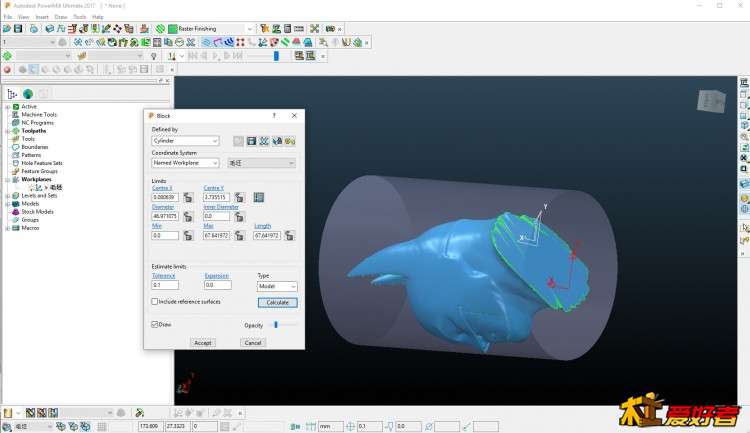Lock the Length value

point(289,235)
